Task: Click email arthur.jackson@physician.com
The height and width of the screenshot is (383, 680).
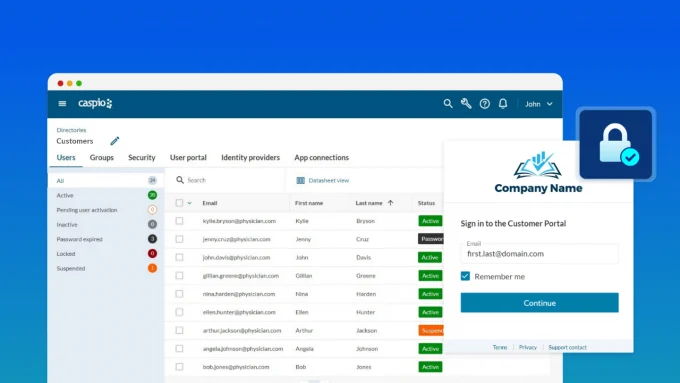Action: coord(242,330)
